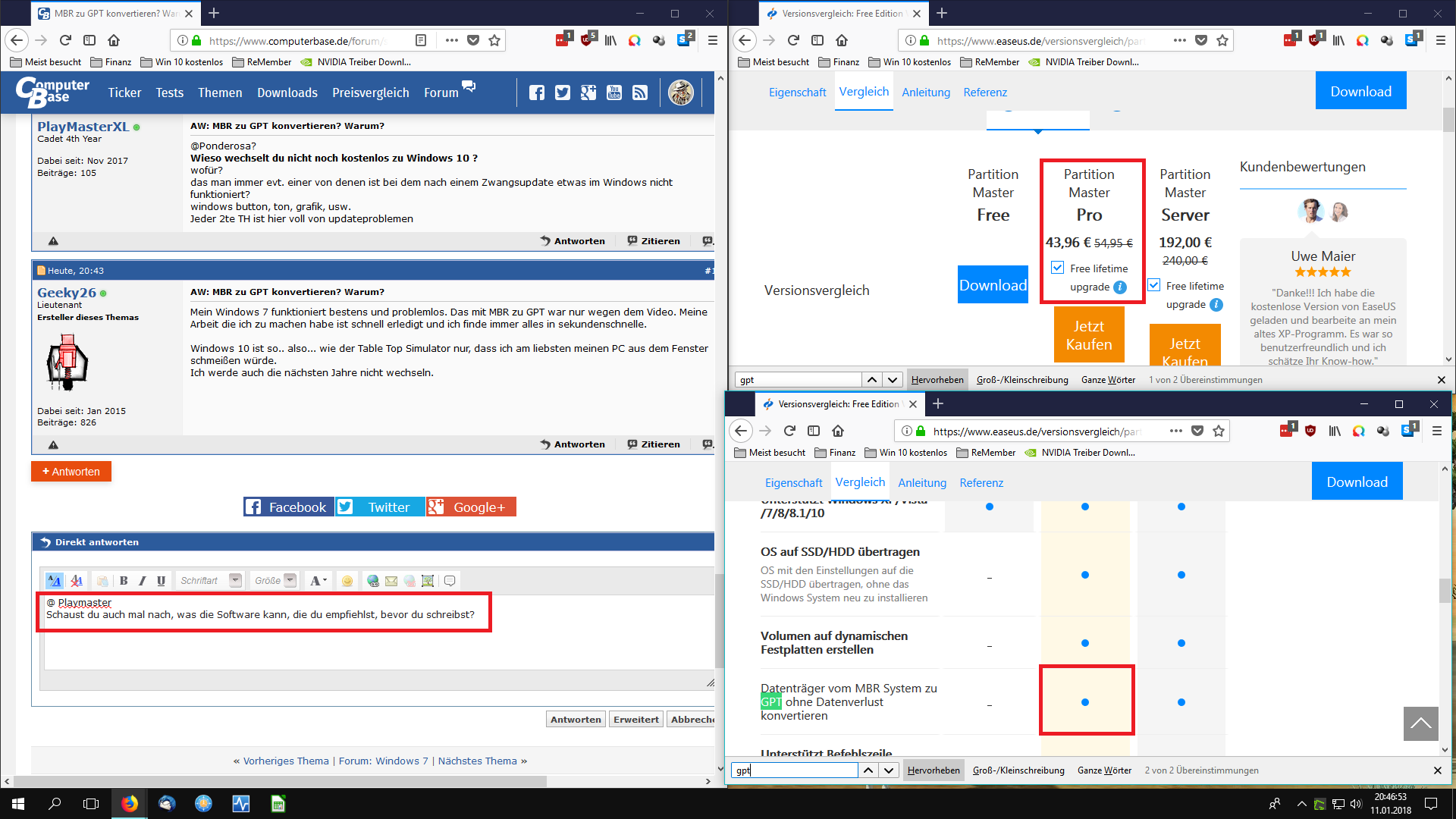Click the remove text formatting icon

tap(77, 581)
